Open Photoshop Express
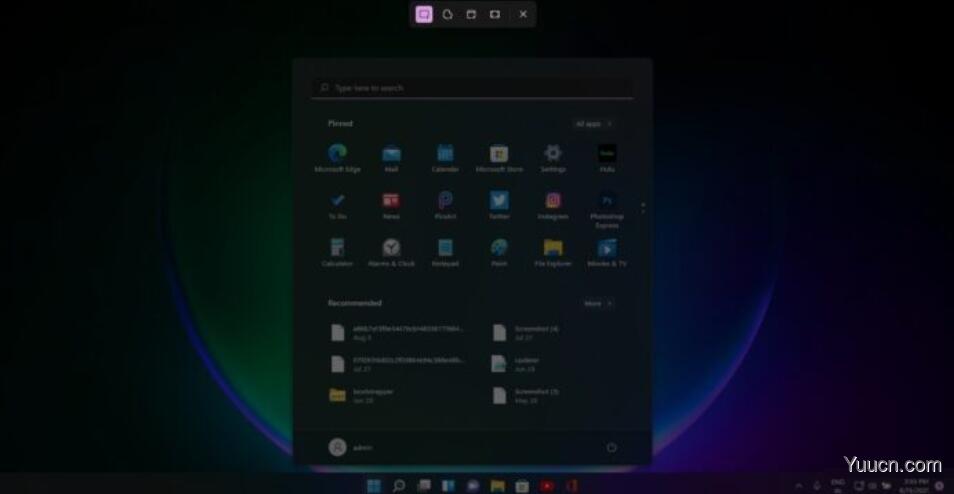954x494 pixels. click(607, 210)
